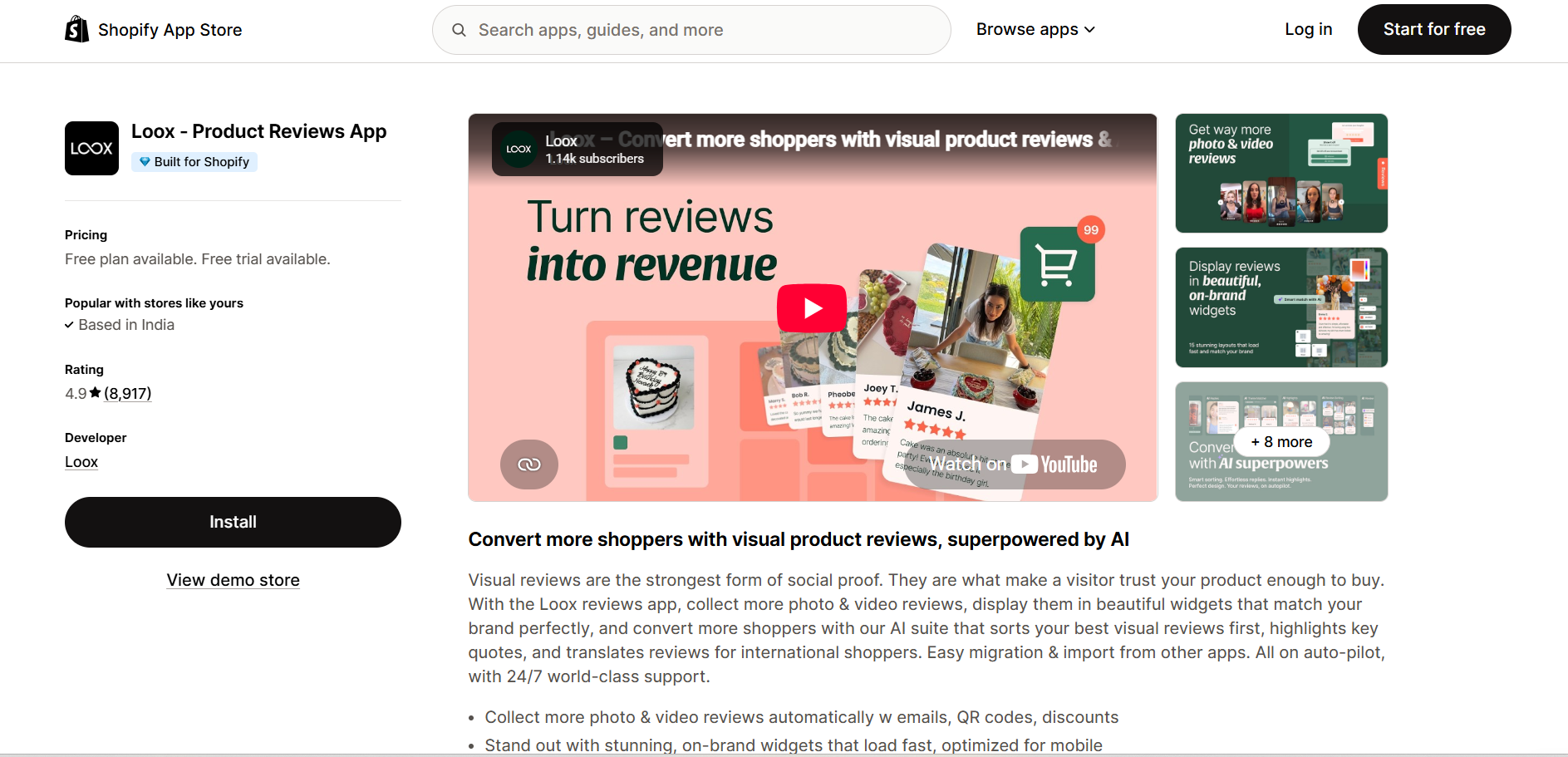This screenshot has width=1568, height=757.
Task: Play the Loox YouTube video
Action: (x=812, y=308)
